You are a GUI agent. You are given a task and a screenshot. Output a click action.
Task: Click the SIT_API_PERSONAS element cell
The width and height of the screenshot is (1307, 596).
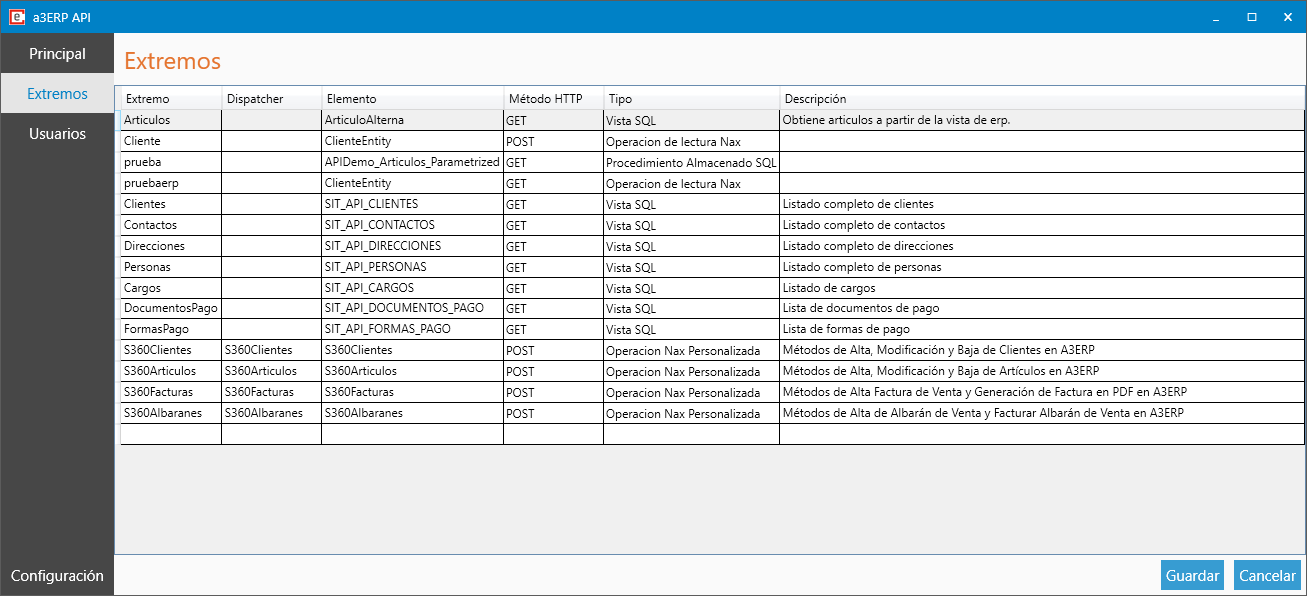pyautogui.click(x=413, y=267)
